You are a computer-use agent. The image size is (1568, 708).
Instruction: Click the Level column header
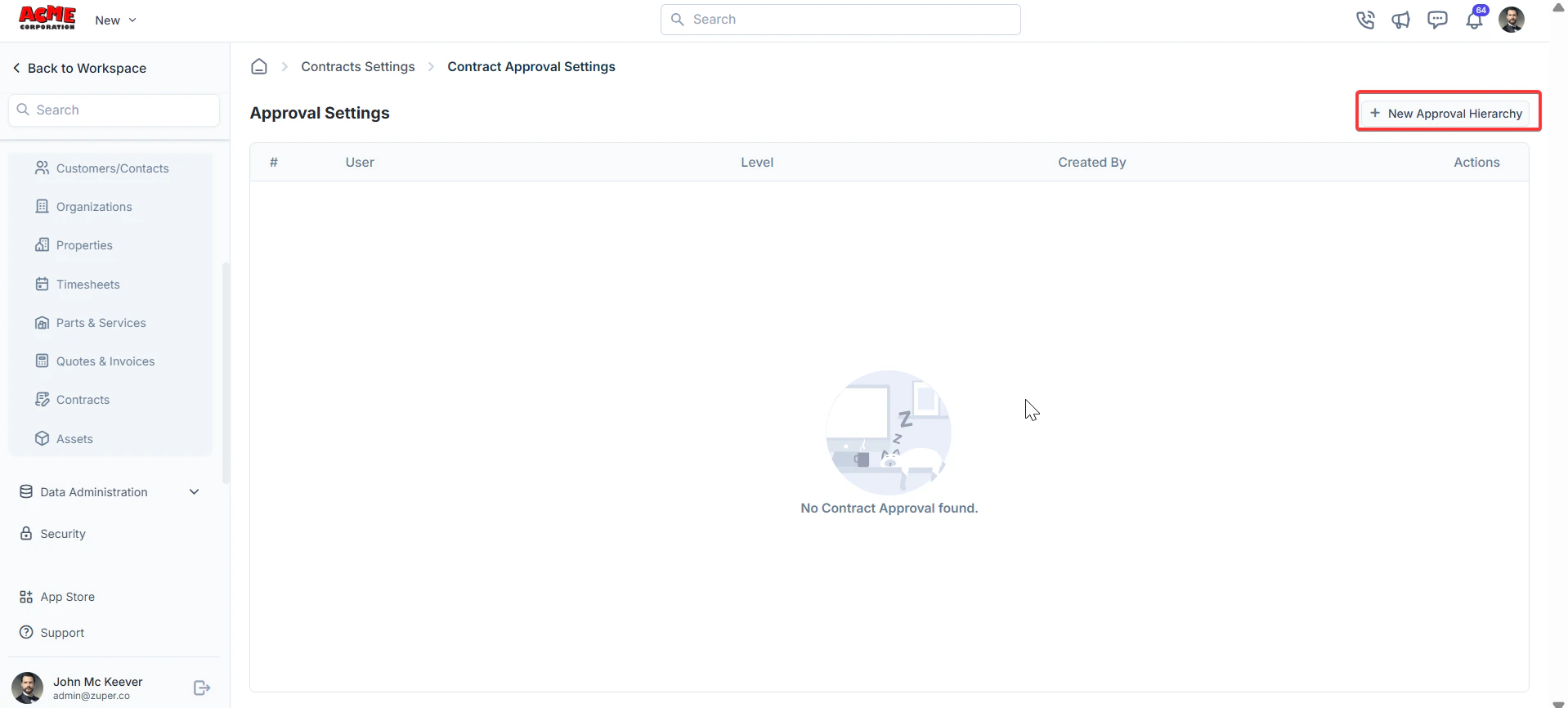pos(757,163)
